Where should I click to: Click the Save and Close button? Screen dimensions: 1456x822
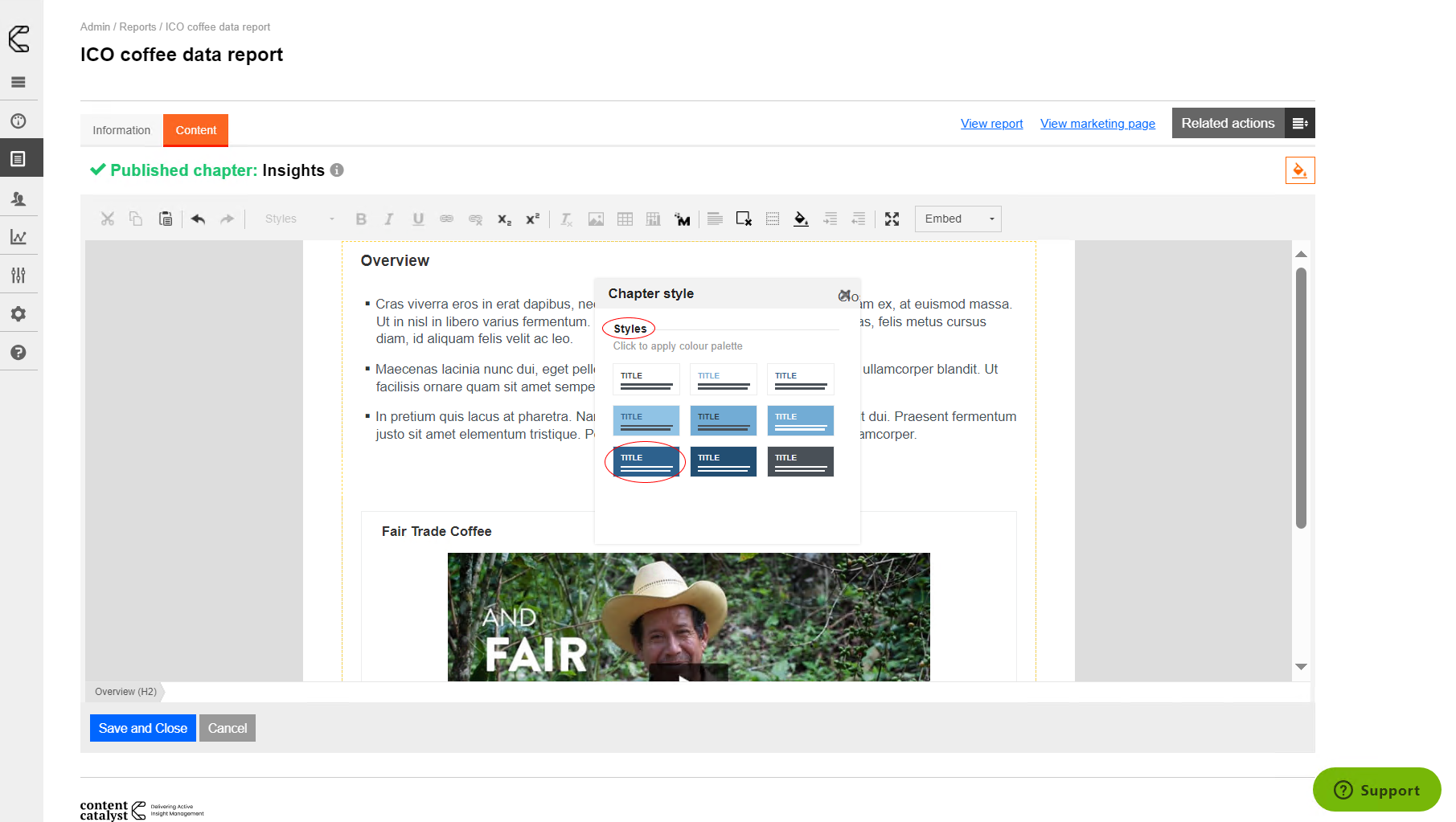pyautogui.click(x=142, y=728)
